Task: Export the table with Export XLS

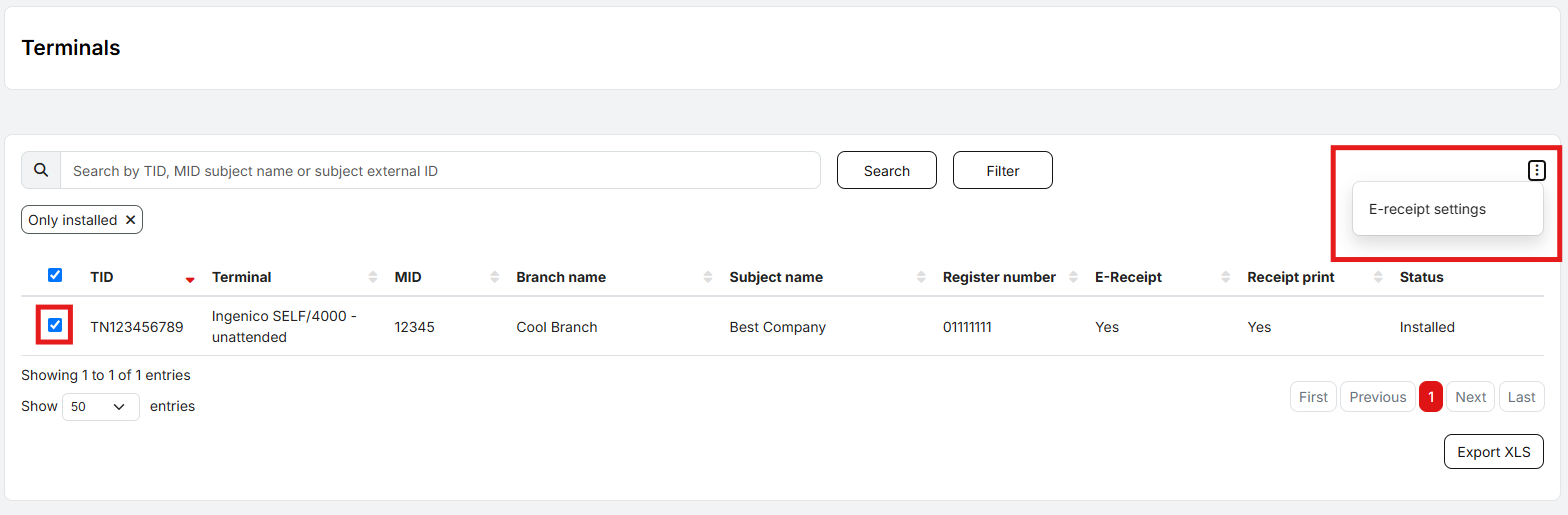Action: [1494, 452]
